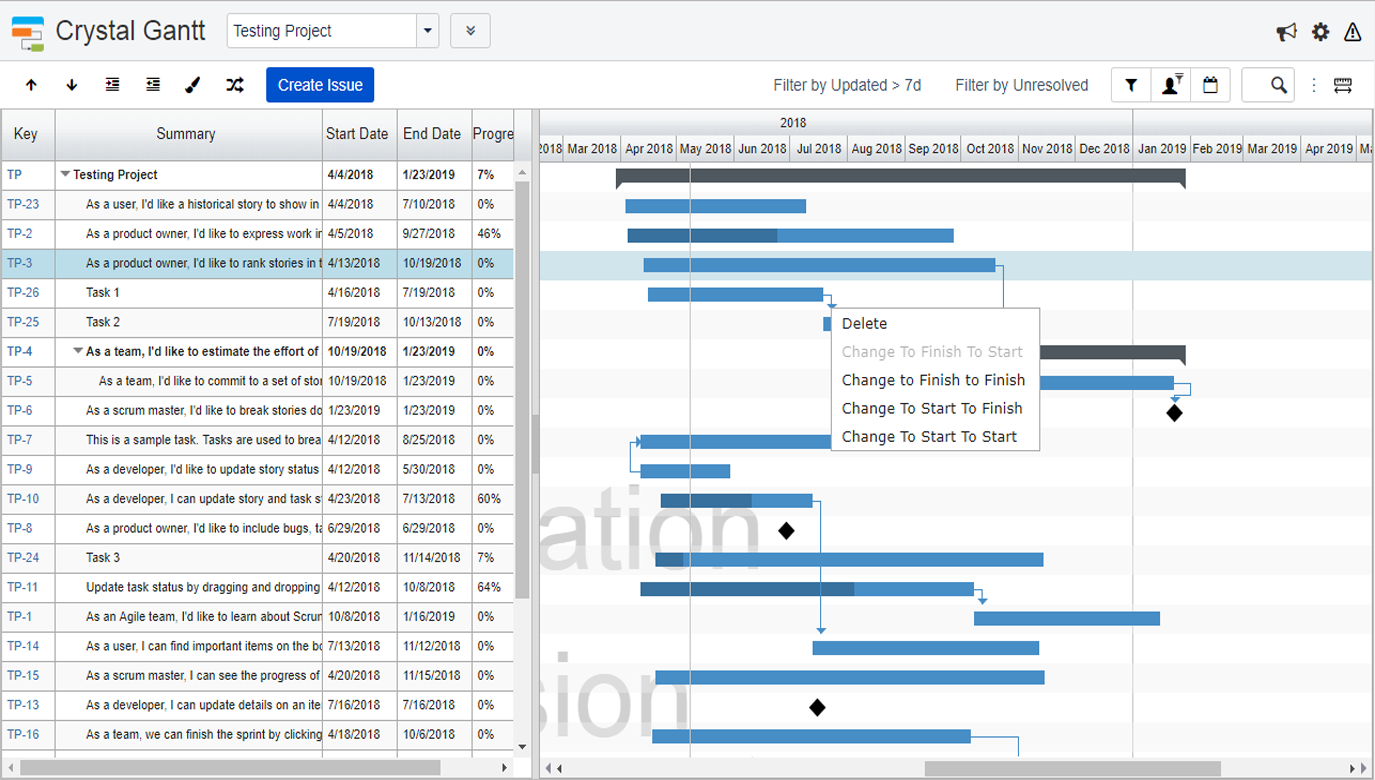Open the vertical three-dots menu
This screenshot has width=1375, height=780.
pyautogui.click(x=1314, y=85)
